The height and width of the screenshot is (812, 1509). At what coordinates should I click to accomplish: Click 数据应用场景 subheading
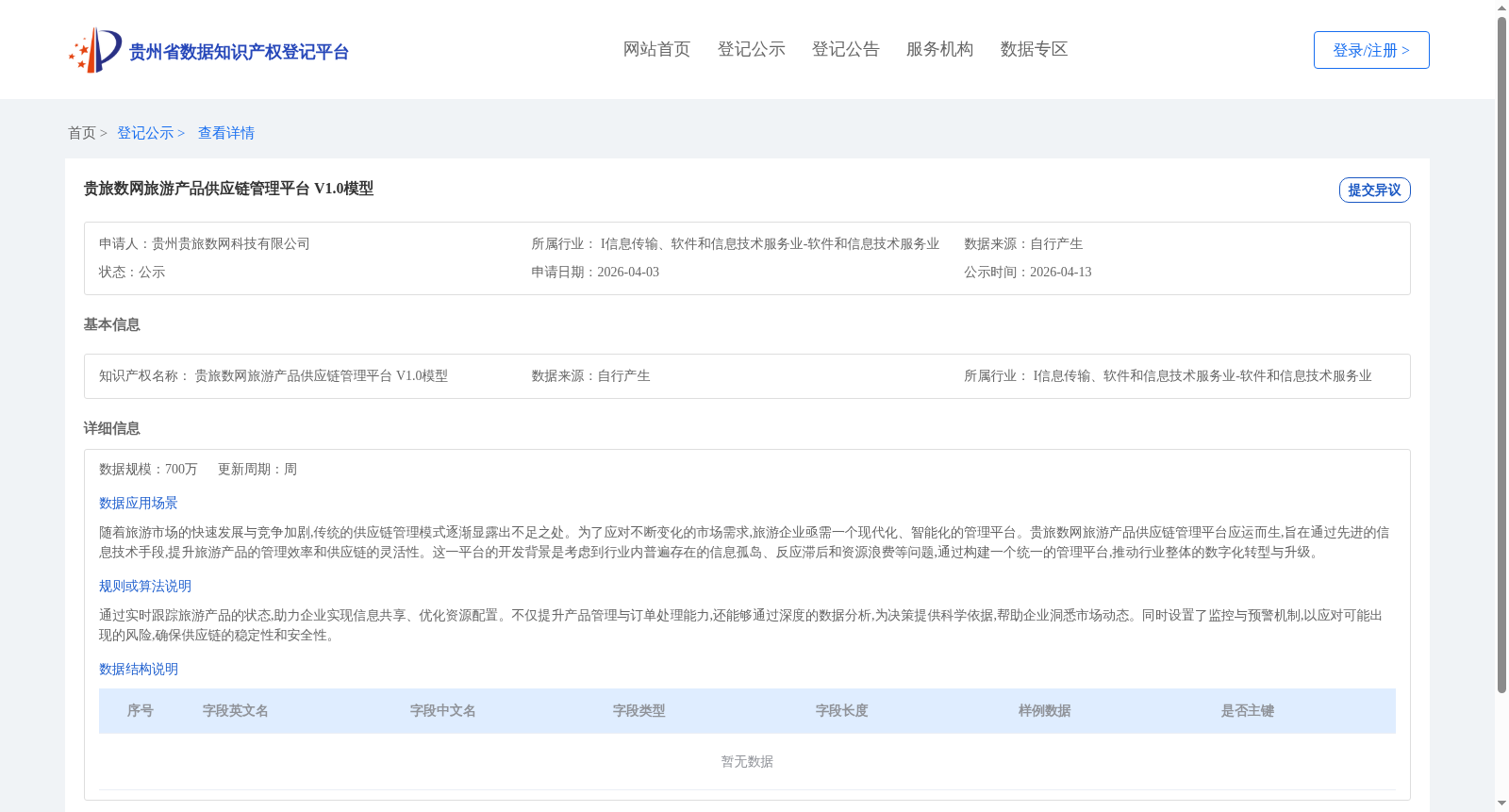(x=139, y=503)
